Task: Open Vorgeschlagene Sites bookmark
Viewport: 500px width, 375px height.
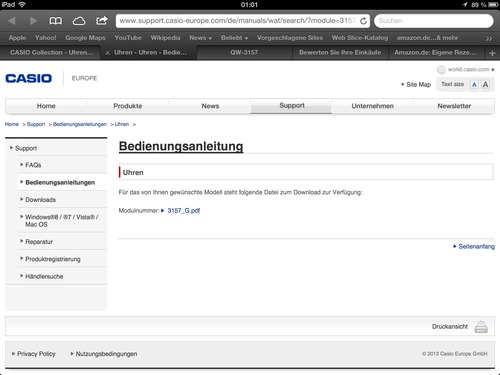Action: (290, 38)
